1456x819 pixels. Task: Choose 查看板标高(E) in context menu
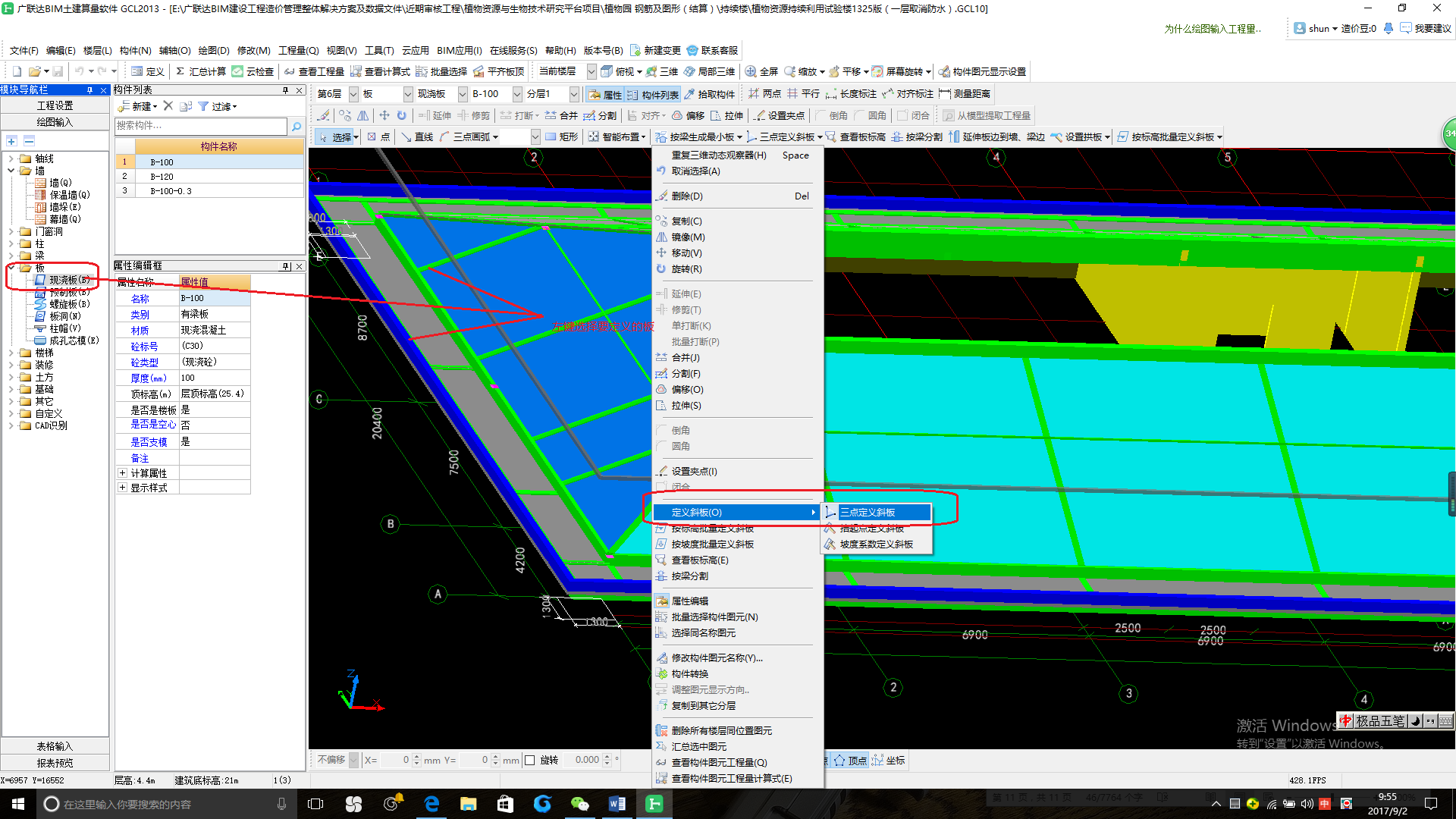coord(737,560)
